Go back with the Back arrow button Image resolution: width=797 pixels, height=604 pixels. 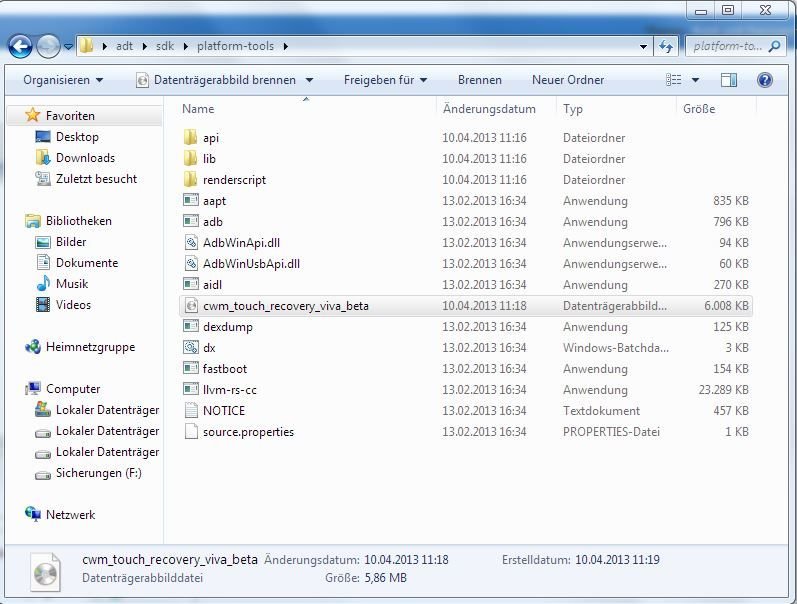(x=20, y=47)
